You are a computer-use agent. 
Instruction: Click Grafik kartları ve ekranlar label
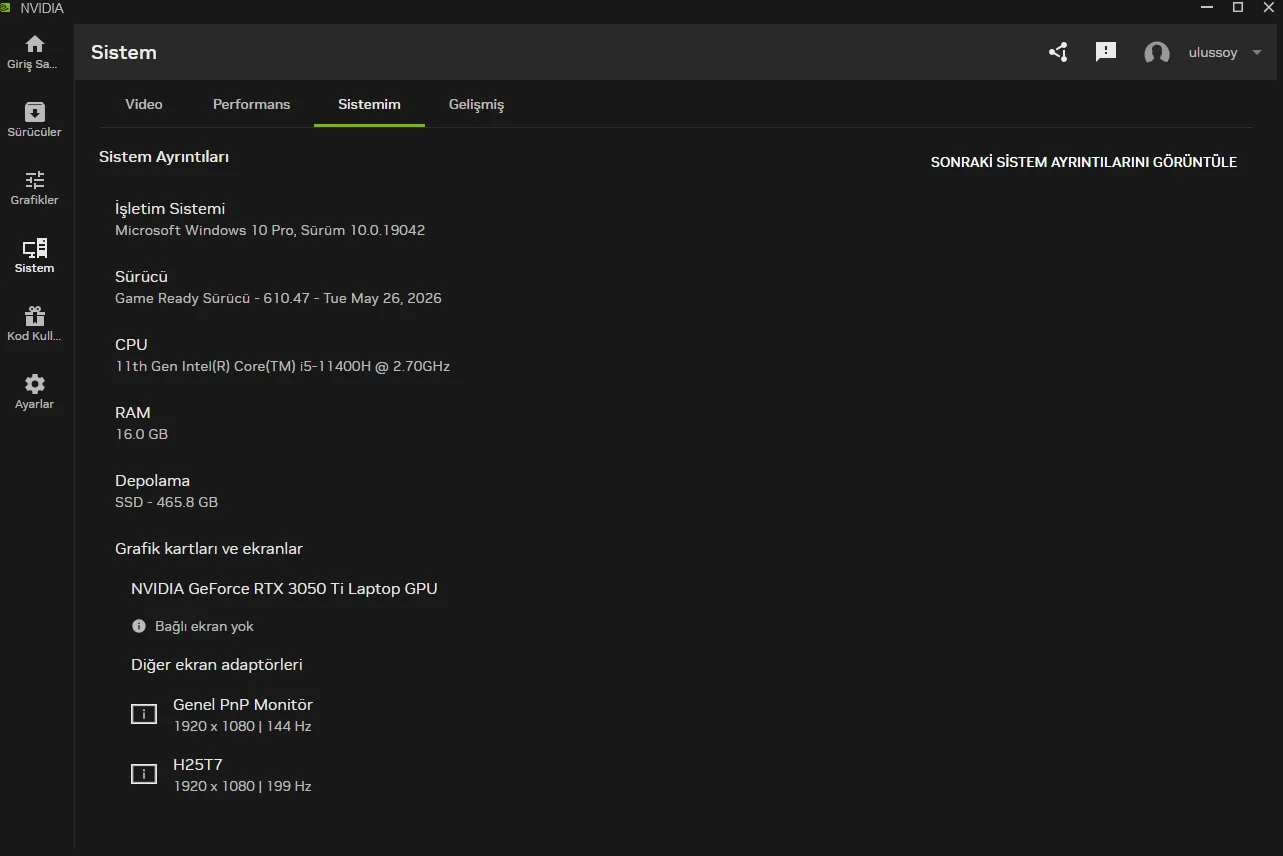click(x=209, y=548)
